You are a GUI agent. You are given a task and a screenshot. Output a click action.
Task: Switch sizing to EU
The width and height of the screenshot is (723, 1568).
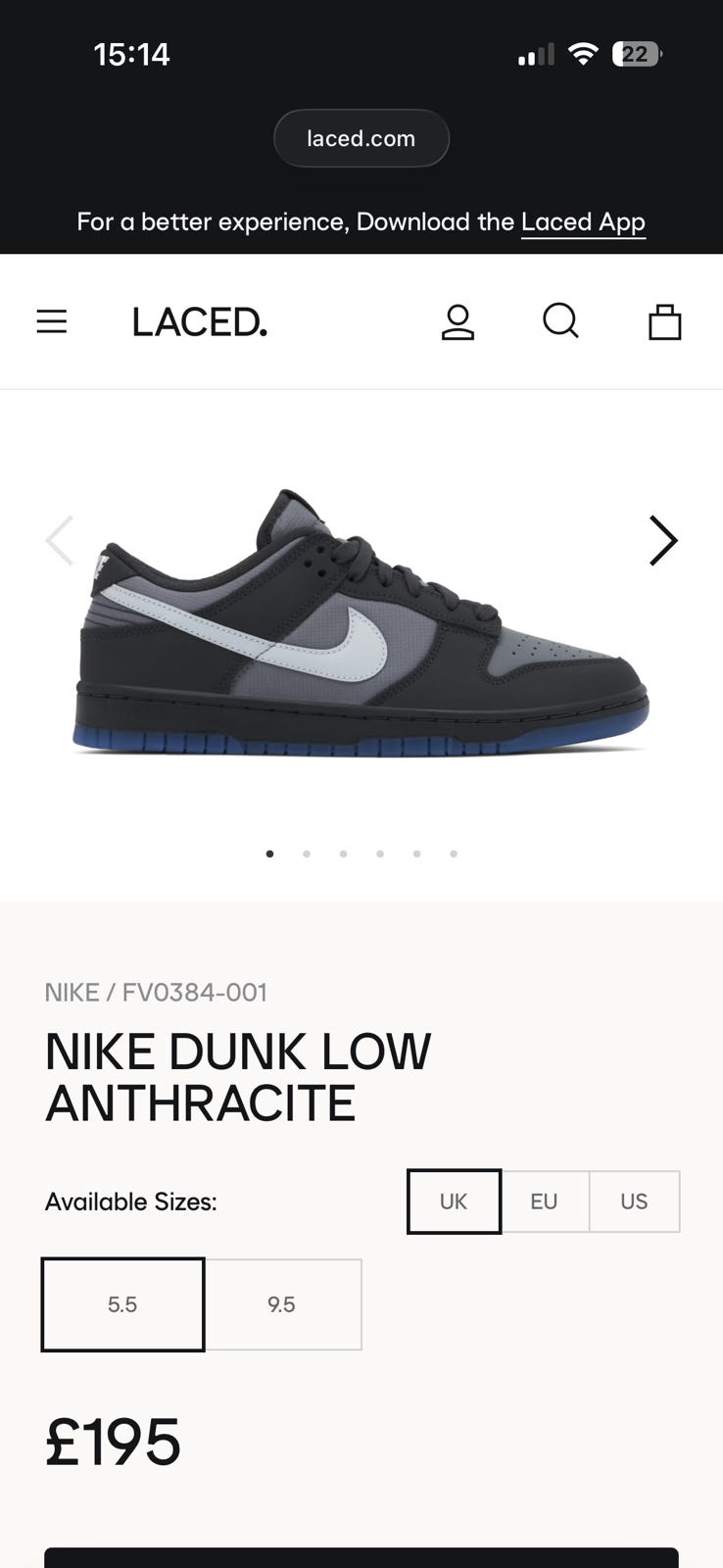(544, 1201)
